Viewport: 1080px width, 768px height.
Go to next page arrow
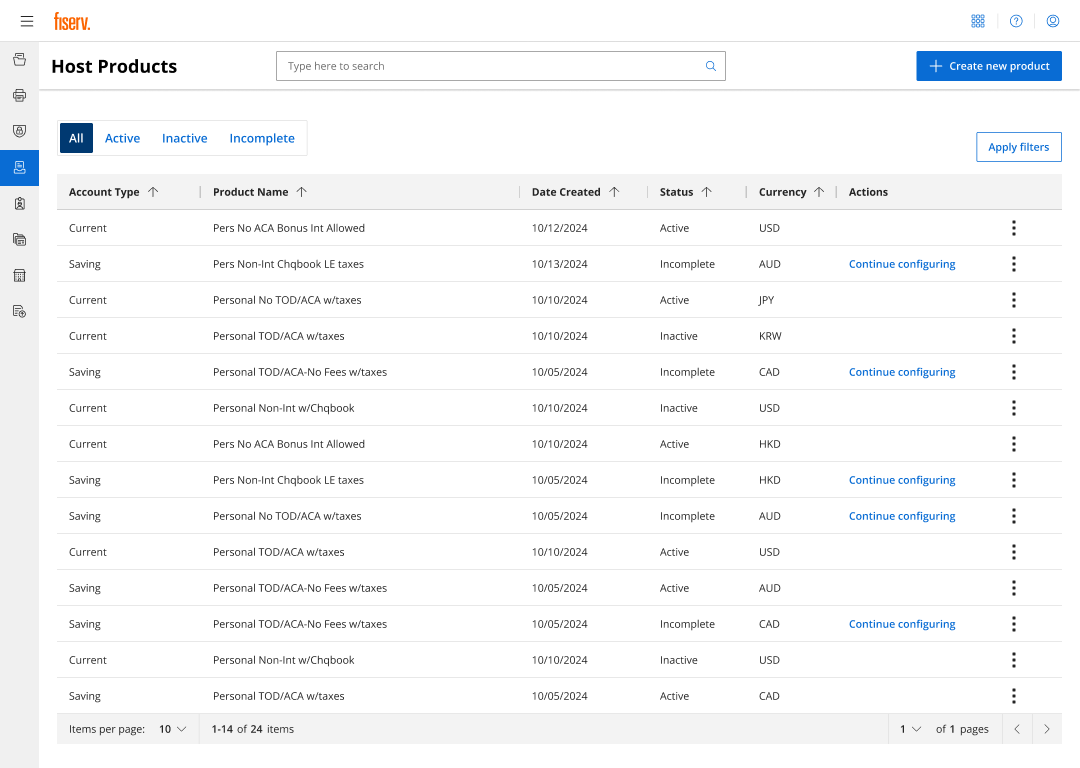(x=1047, y=729)
